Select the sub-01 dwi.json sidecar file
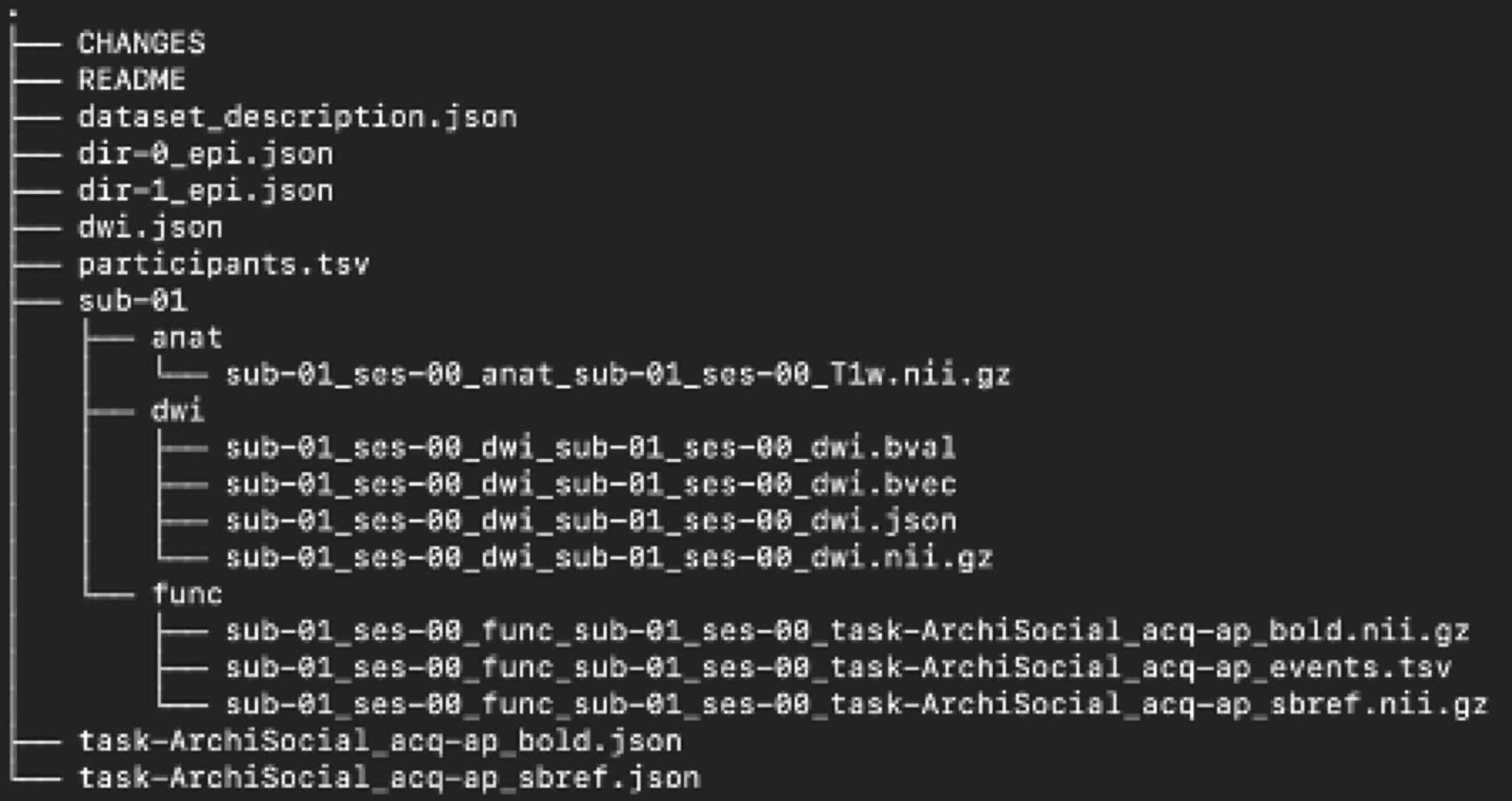Screen dimensions: 1512x801 [590, 522]
